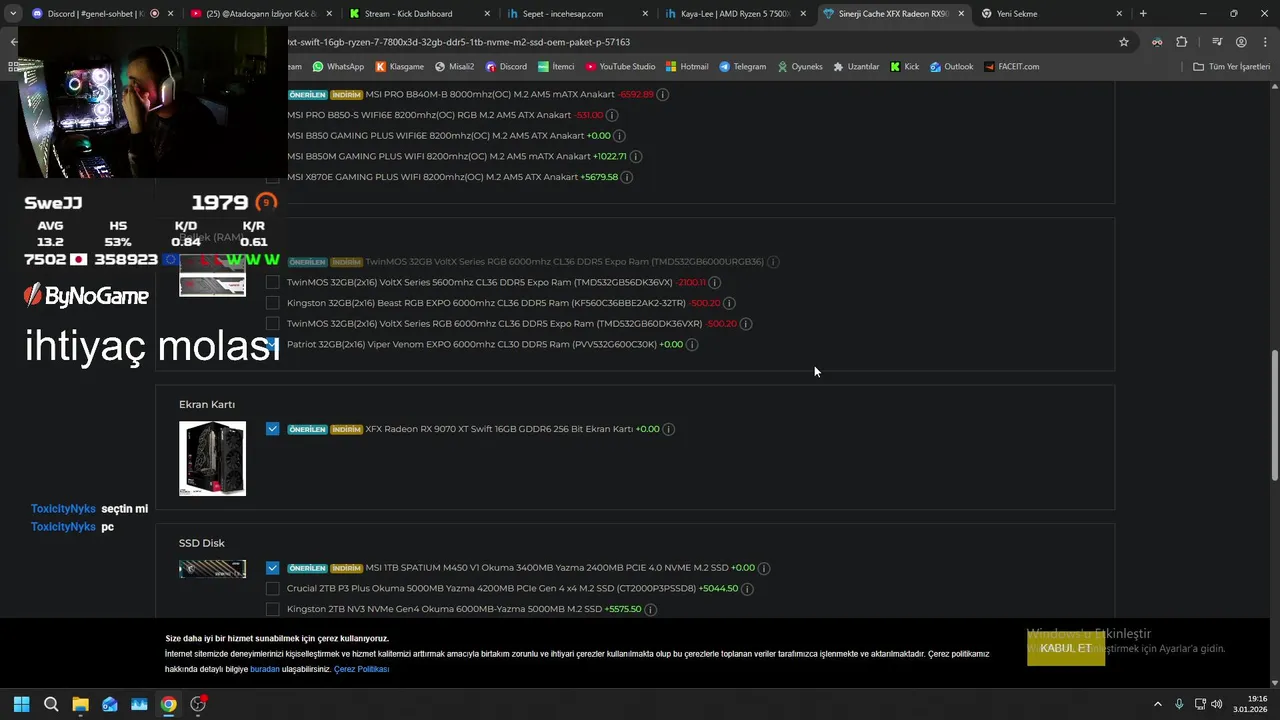The width and height of the screenshot is (1280, 720).
Task: Open Windows taskbar search
Action: (51, 704)
